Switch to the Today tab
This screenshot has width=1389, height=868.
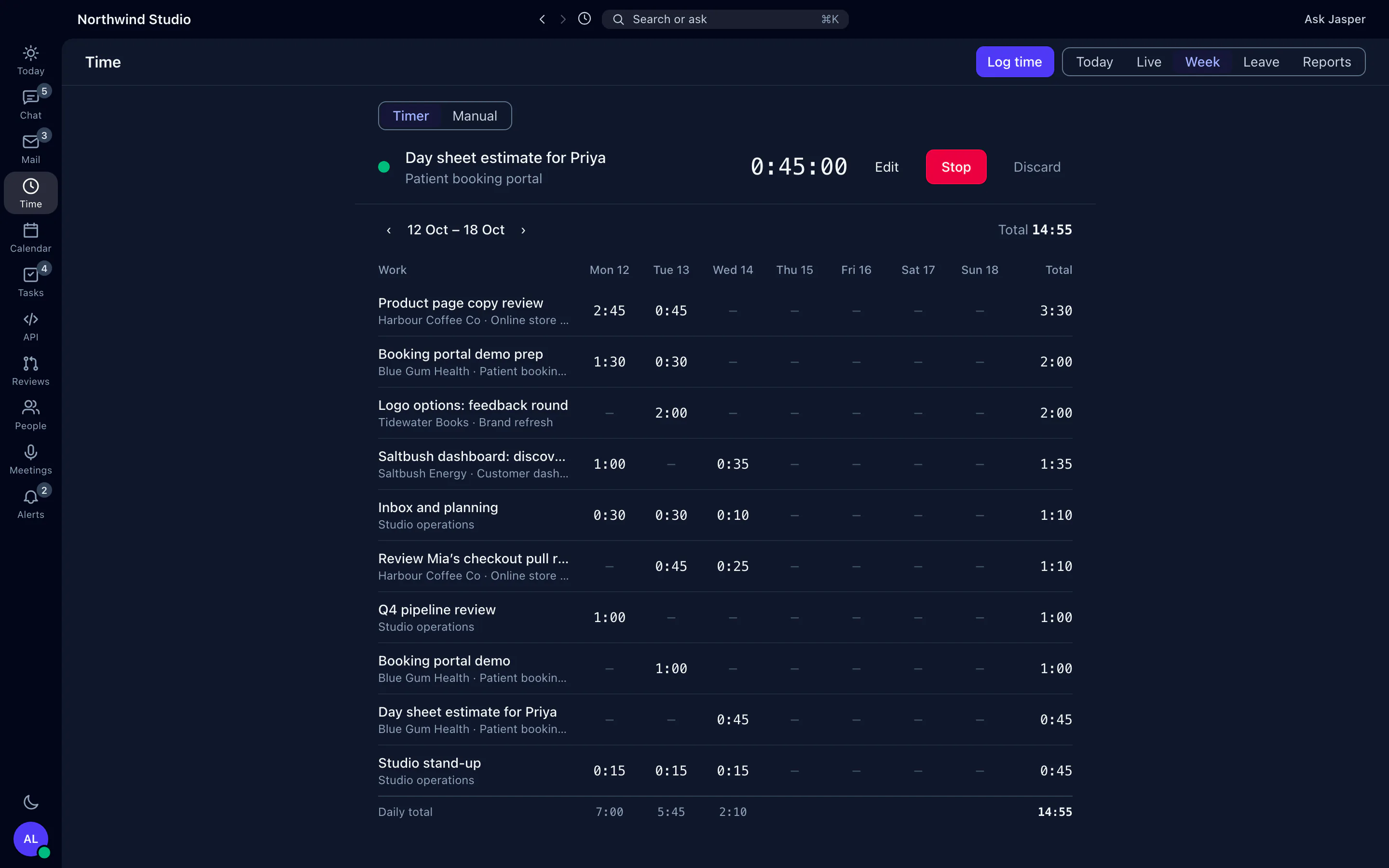pyautogui.click(x=1094, y=62)
